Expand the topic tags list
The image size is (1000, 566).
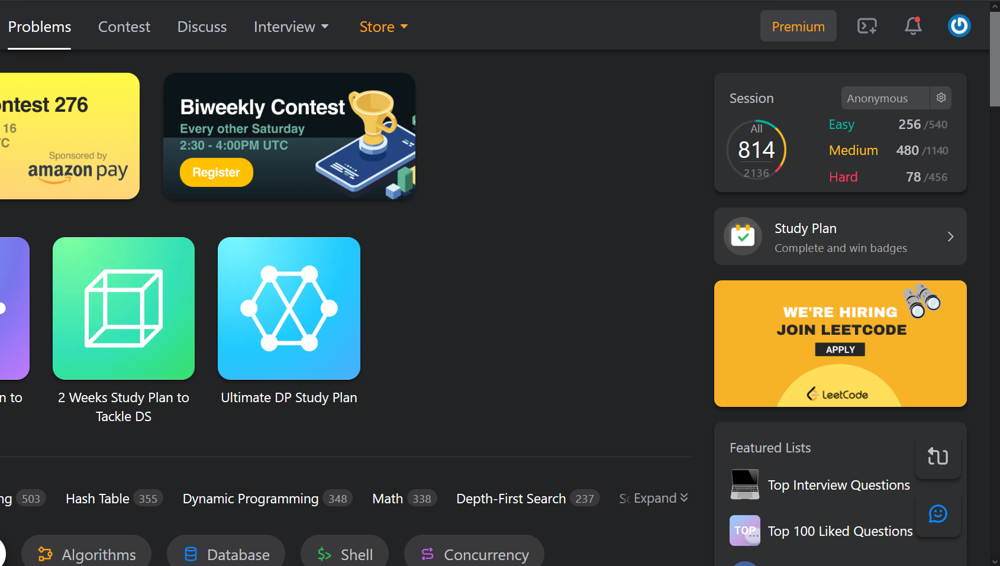click(x=661, y=498)
